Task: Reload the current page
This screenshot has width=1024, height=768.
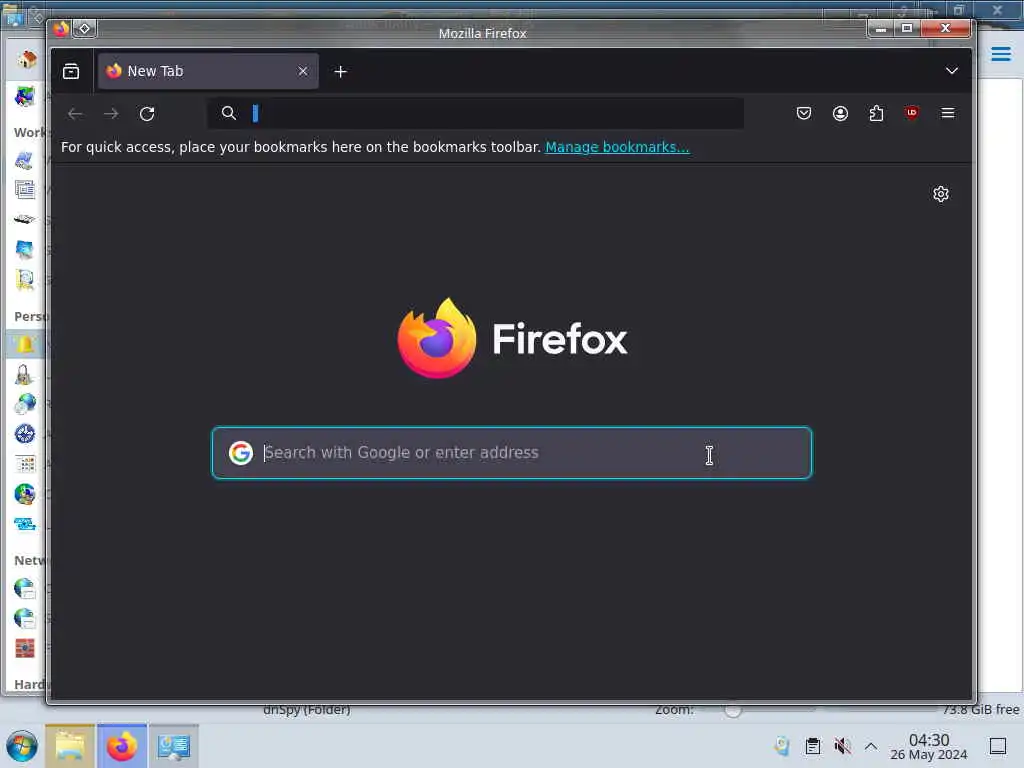Action: pos(147,114)
